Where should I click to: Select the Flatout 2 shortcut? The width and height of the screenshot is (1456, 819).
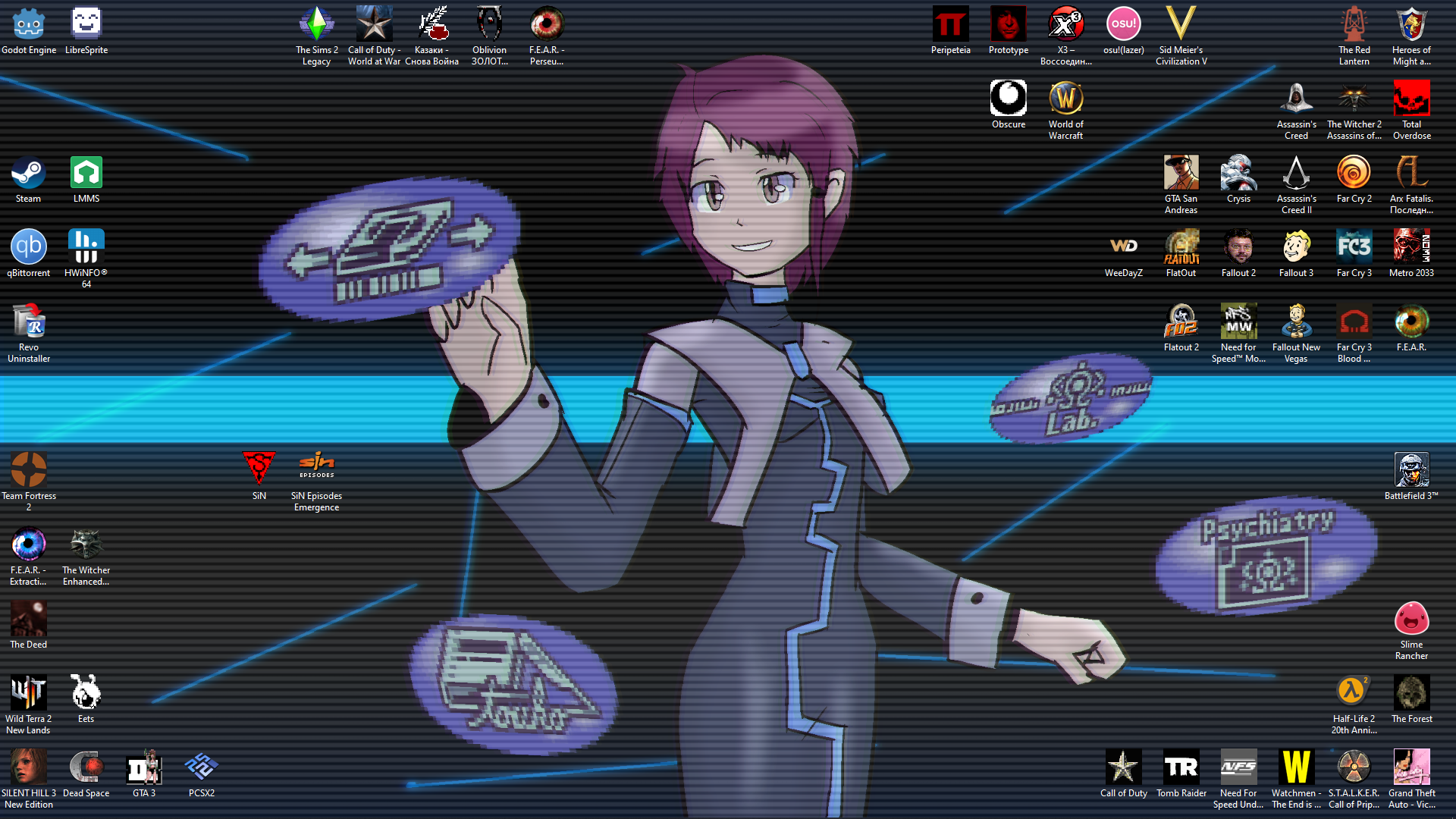point(1181,328)
